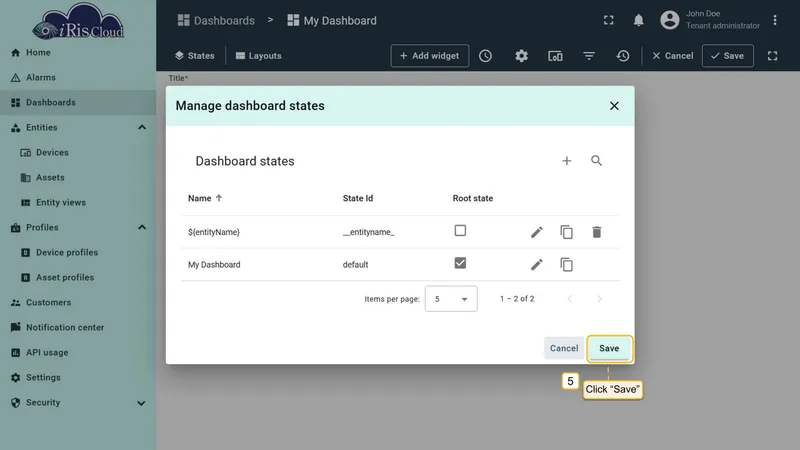Click My Dashboard breadcrumb
The image size is (800, 450).
coord(332,20)
